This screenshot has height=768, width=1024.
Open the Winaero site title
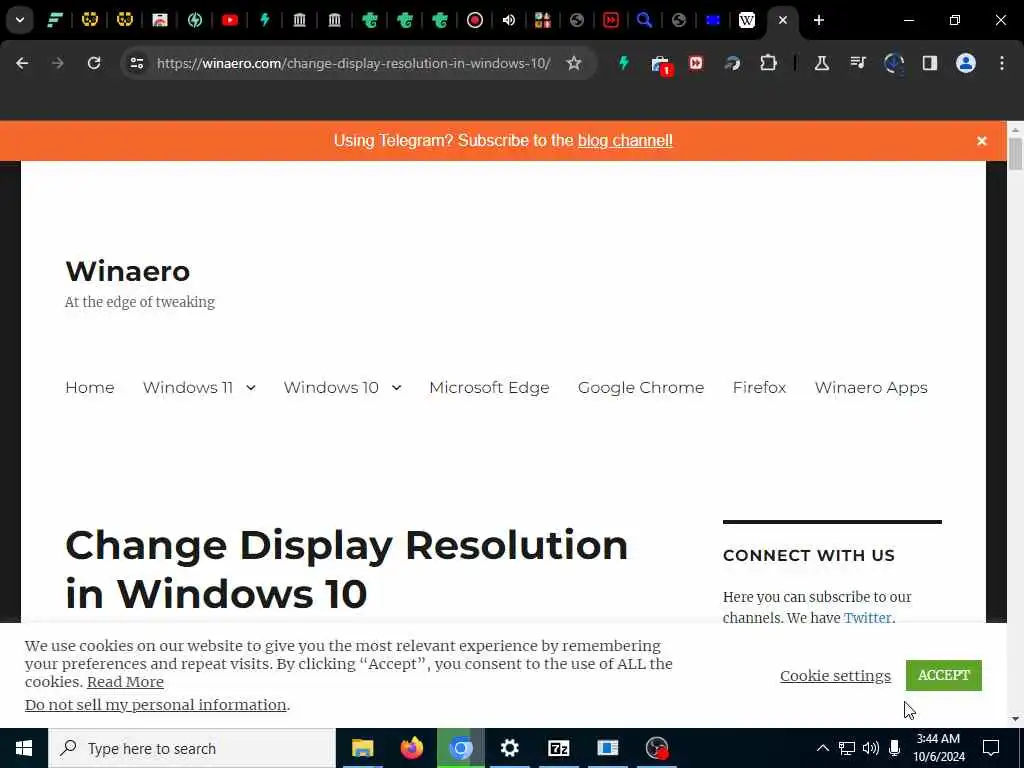point(128,271)
